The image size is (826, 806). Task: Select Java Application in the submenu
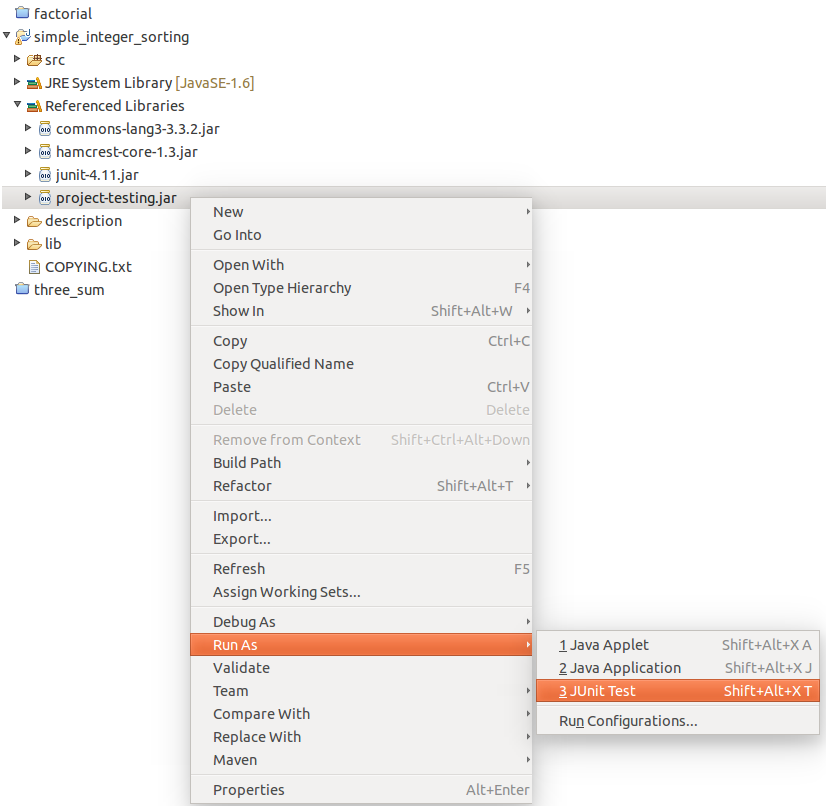[x=619, y=668]
